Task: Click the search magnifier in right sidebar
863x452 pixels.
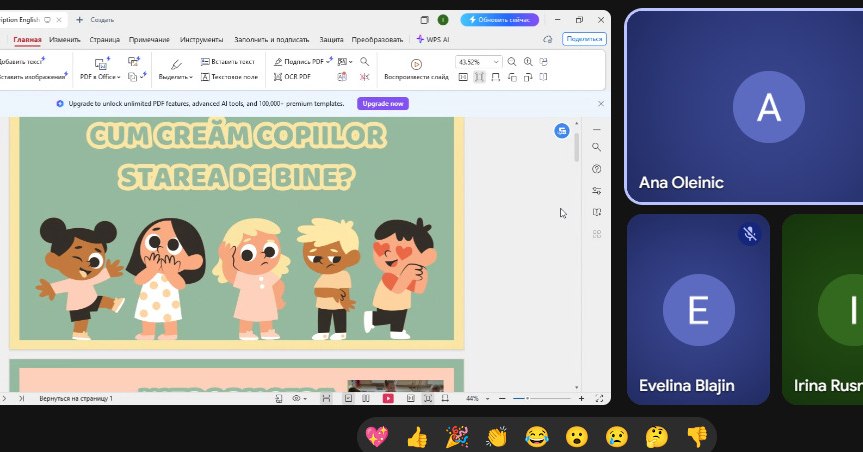Action: (x=597, y=147)
